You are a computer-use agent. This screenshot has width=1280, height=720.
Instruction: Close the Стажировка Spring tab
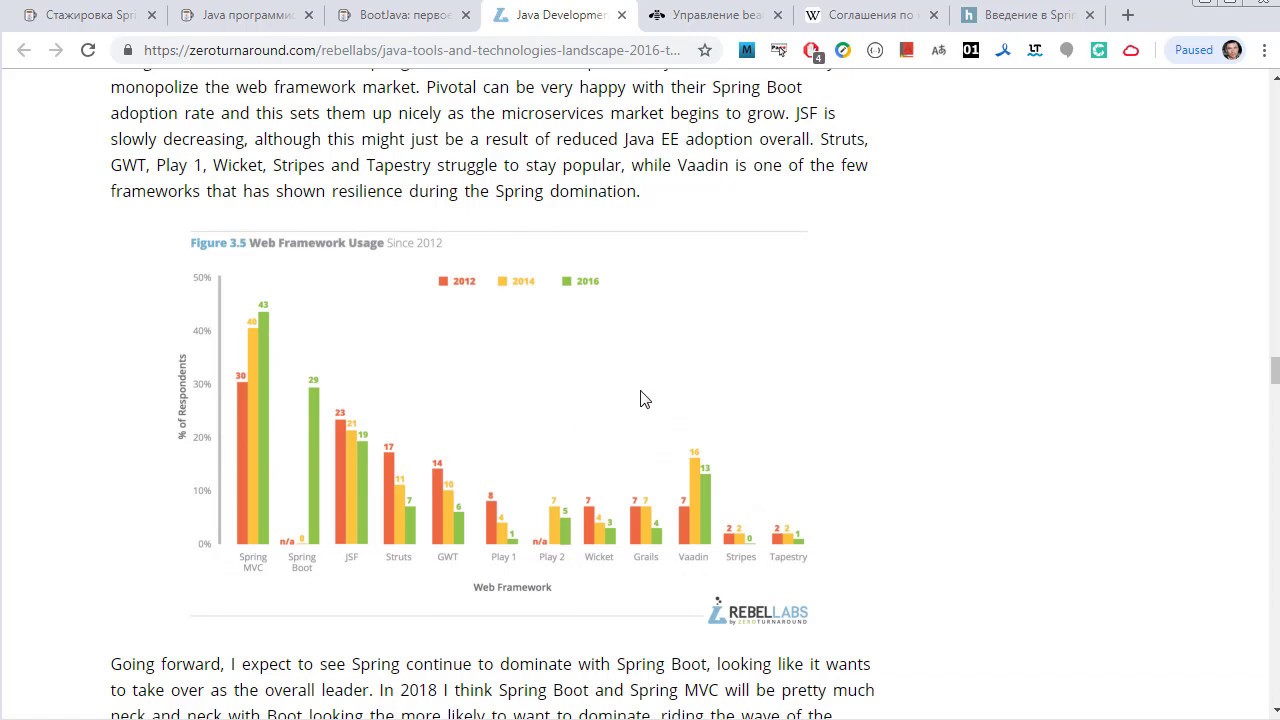(x=153, y=15)
